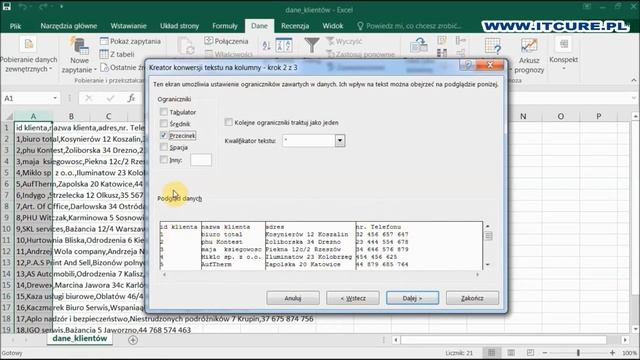Switch to Układ strony tab

pyautogui.click(x=179, y=26)
